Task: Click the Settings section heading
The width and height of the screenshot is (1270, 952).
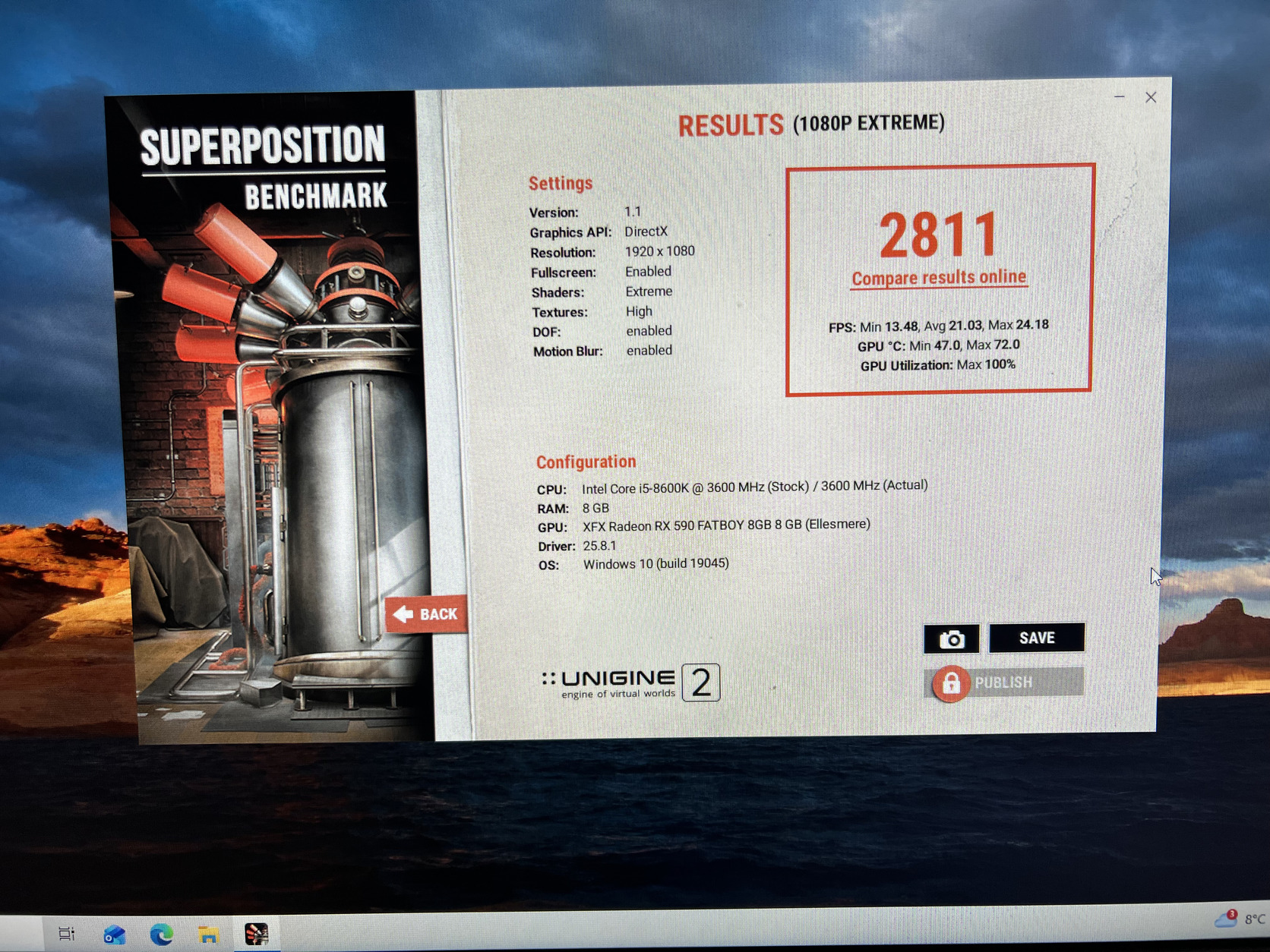Action: pos(561,183)
